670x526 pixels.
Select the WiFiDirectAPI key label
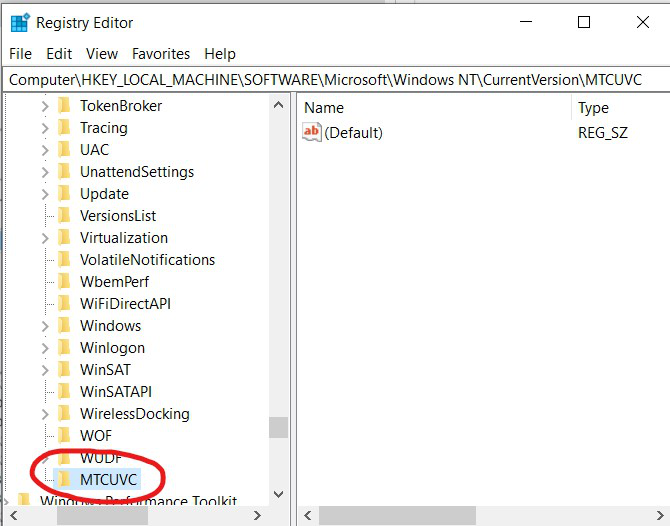(x=125, y=303)
